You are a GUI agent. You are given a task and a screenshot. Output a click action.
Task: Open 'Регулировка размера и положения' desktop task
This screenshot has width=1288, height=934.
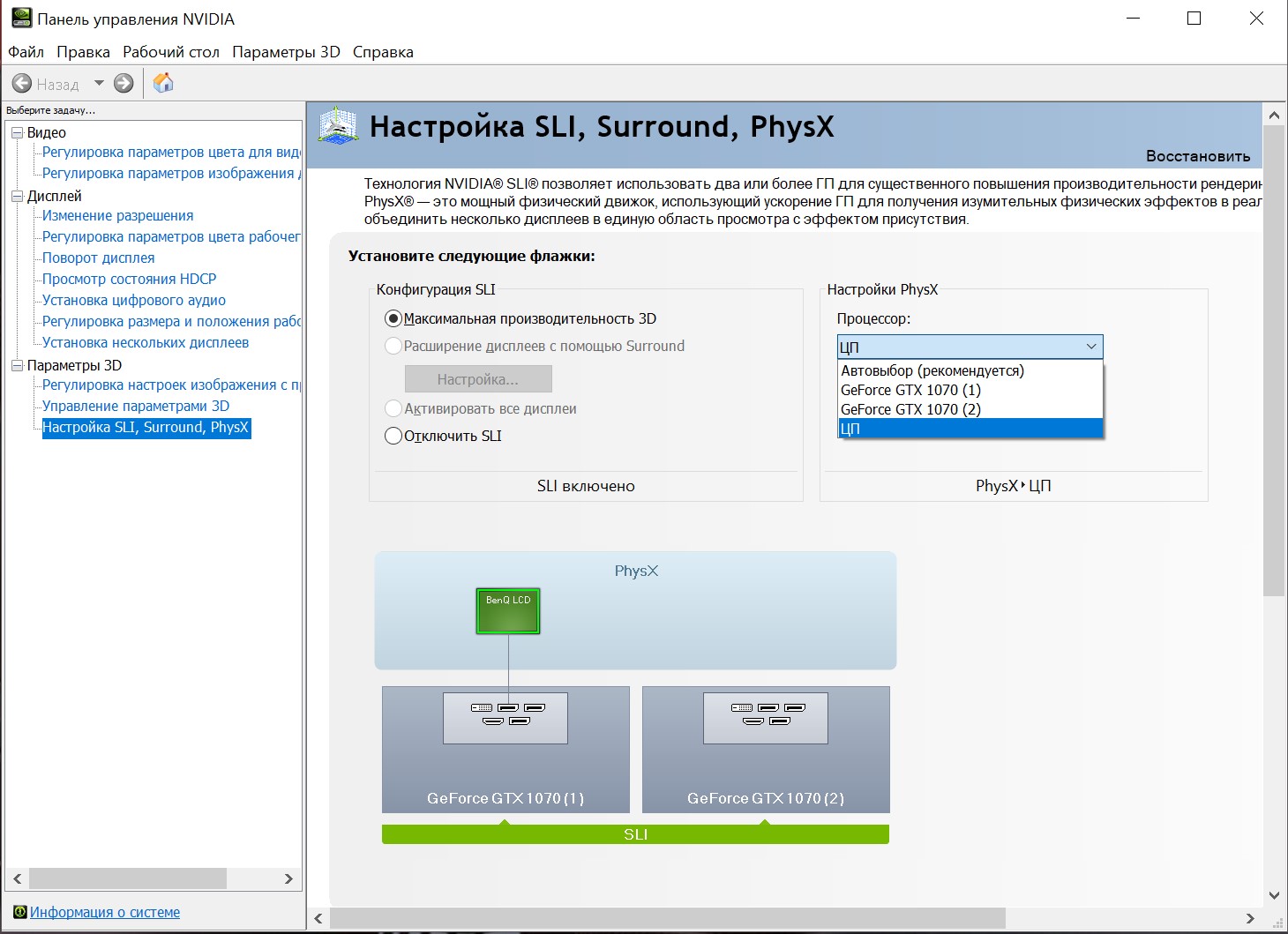click(x=171, y=321)
